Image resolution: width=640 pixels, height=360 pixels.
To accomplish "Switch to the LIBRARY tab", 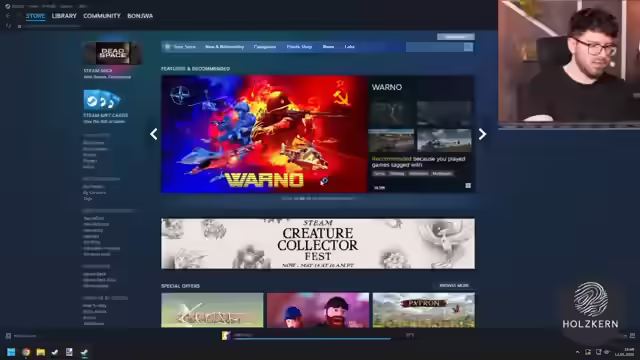I will click(64, 16).
